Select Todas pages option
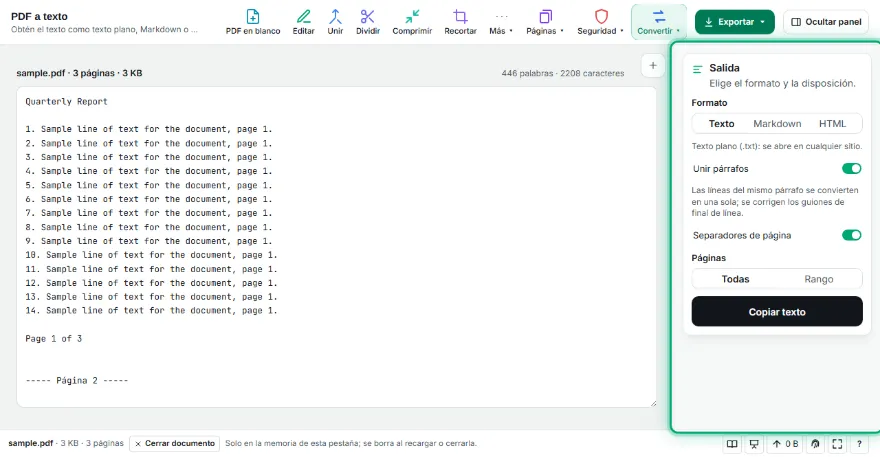Image resolution: width=880 pixels, height=457 pixels. point(735,279)
